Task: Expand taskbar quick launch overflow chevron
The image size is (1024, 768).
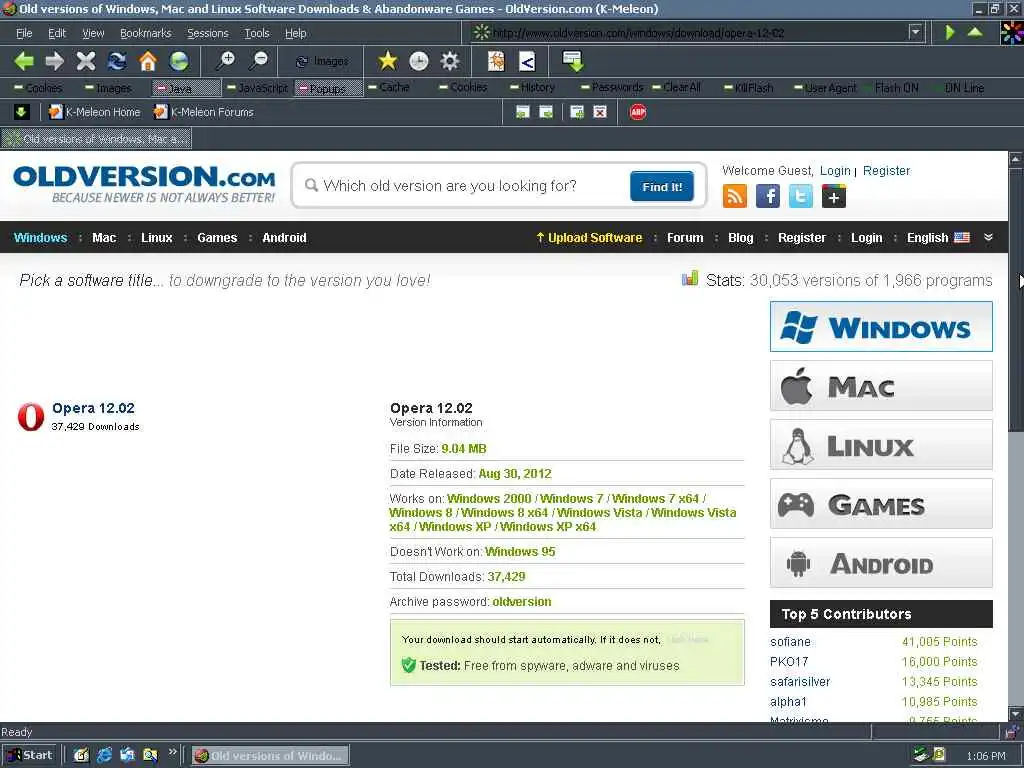Action: point(172,753)
